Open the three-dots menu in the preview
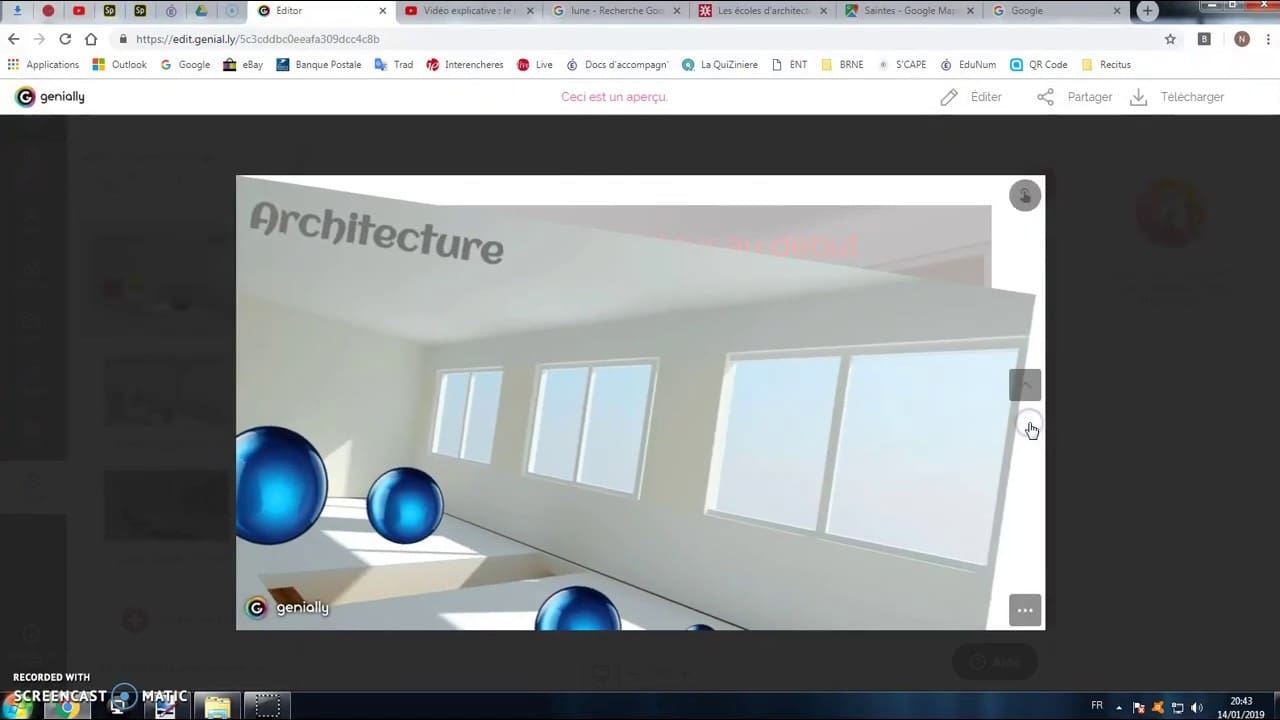 [1025, 610]
